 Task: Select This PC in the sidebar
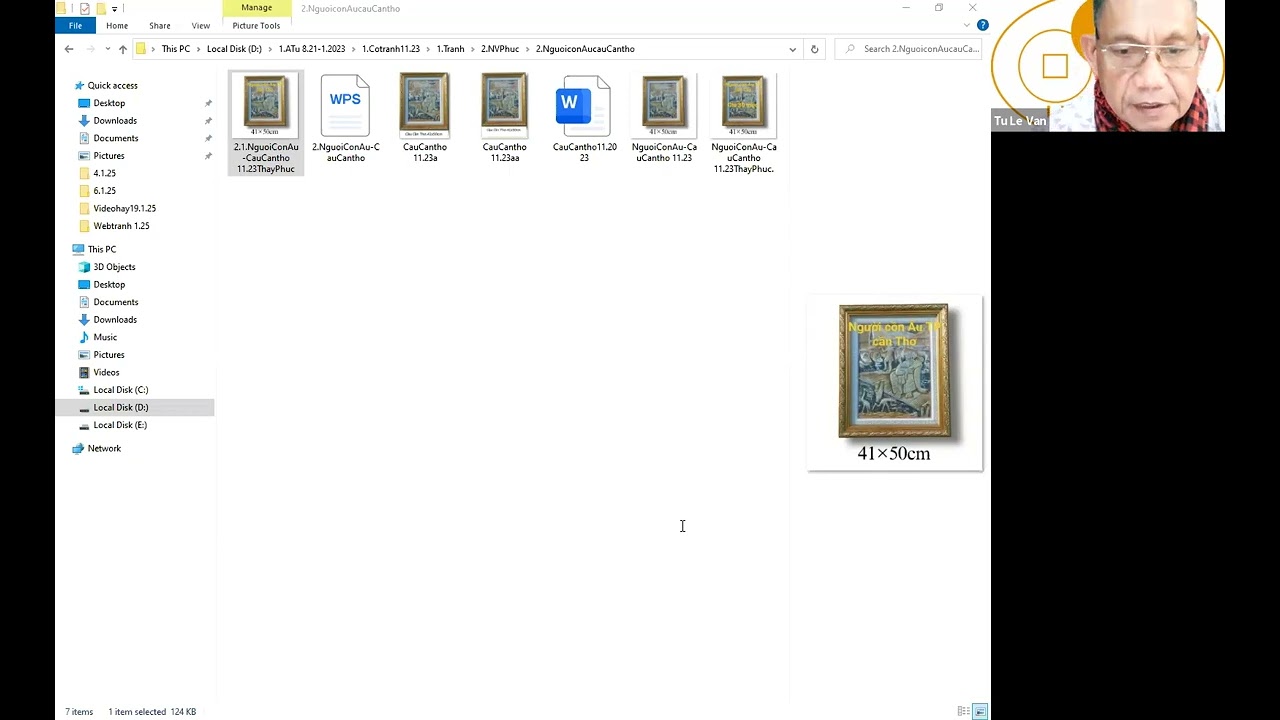click(x=101, y=249)
